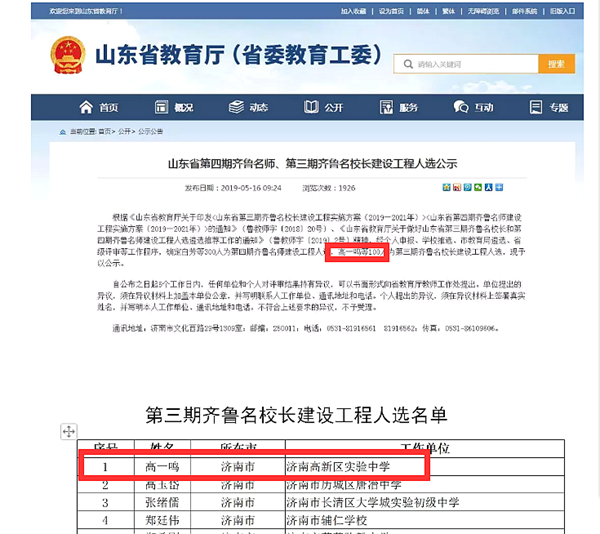Click the chat bubbles icon beside 互动
This screenshot has width=600, height=534.
point(461,107)
